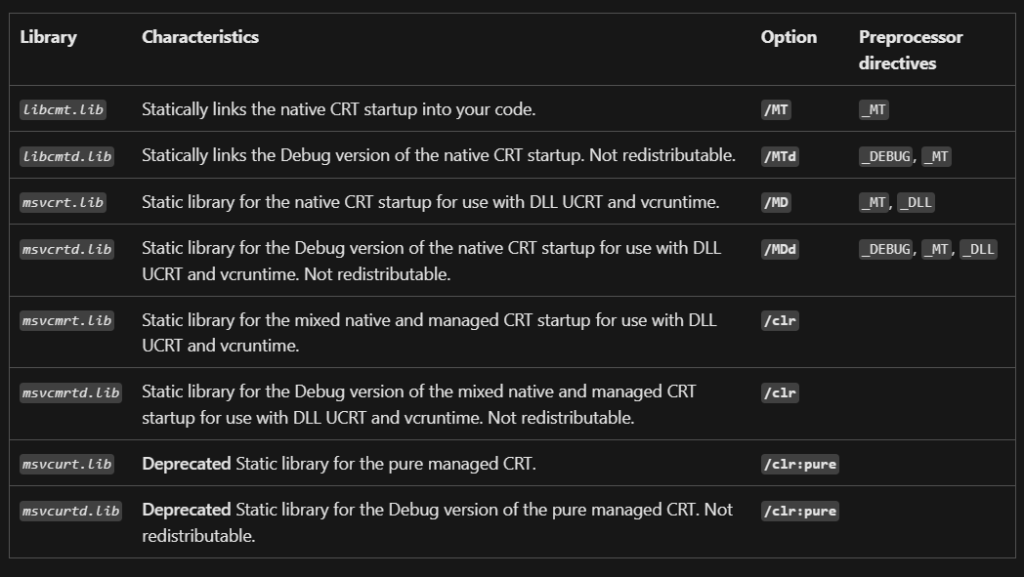Click the Option column header

click(789, 37)
